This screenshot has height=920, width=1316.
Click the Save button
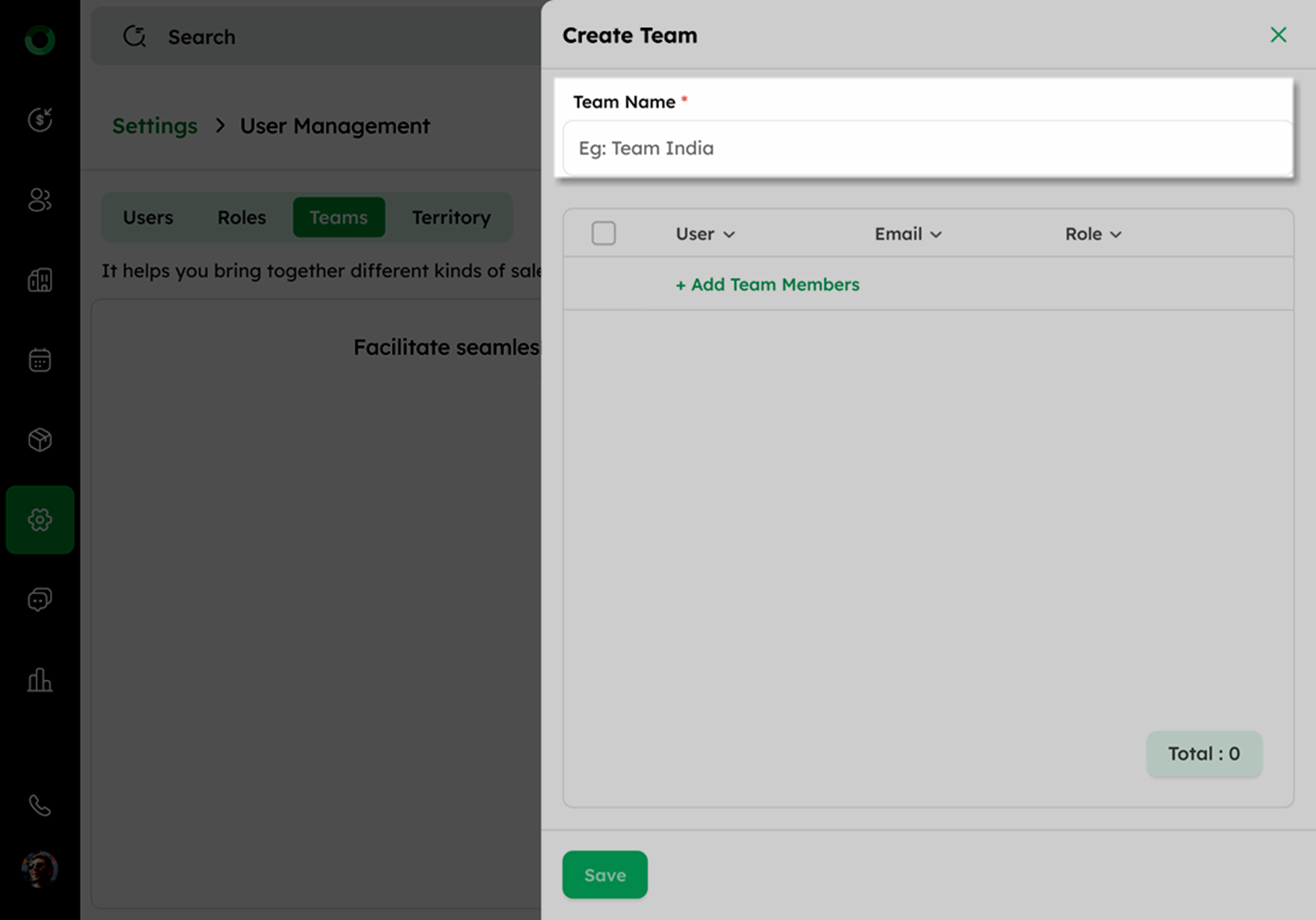[x=605, y=875]
